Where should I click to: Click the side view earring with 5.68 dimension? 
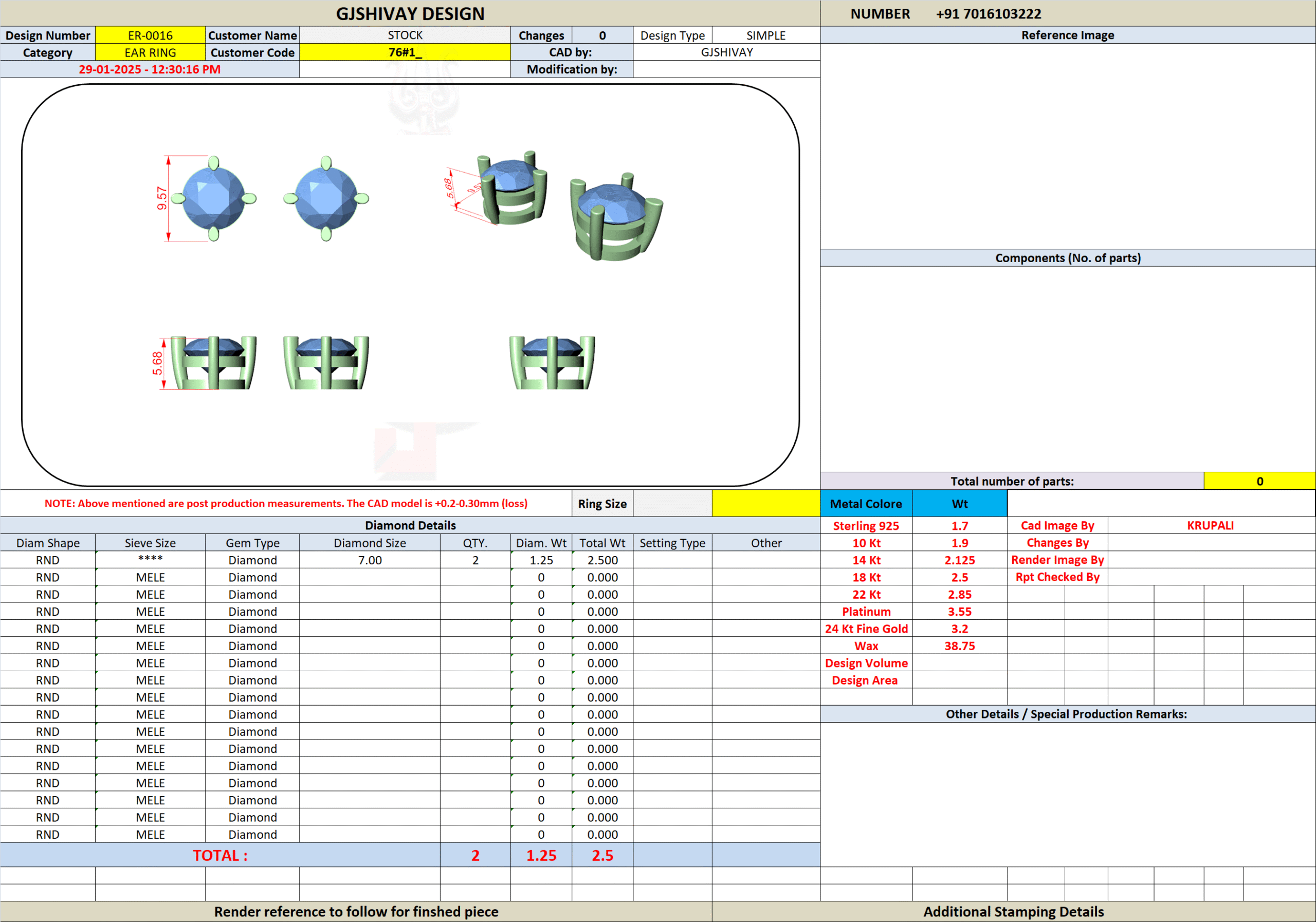(x=213, y=363)
